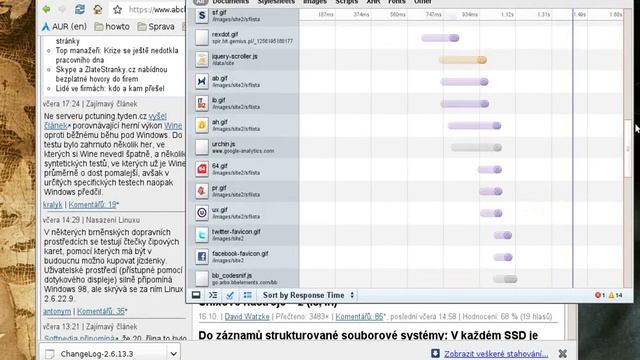Close the downloads bar with the X
Screen dimensions: 640x360
(563, 353)
